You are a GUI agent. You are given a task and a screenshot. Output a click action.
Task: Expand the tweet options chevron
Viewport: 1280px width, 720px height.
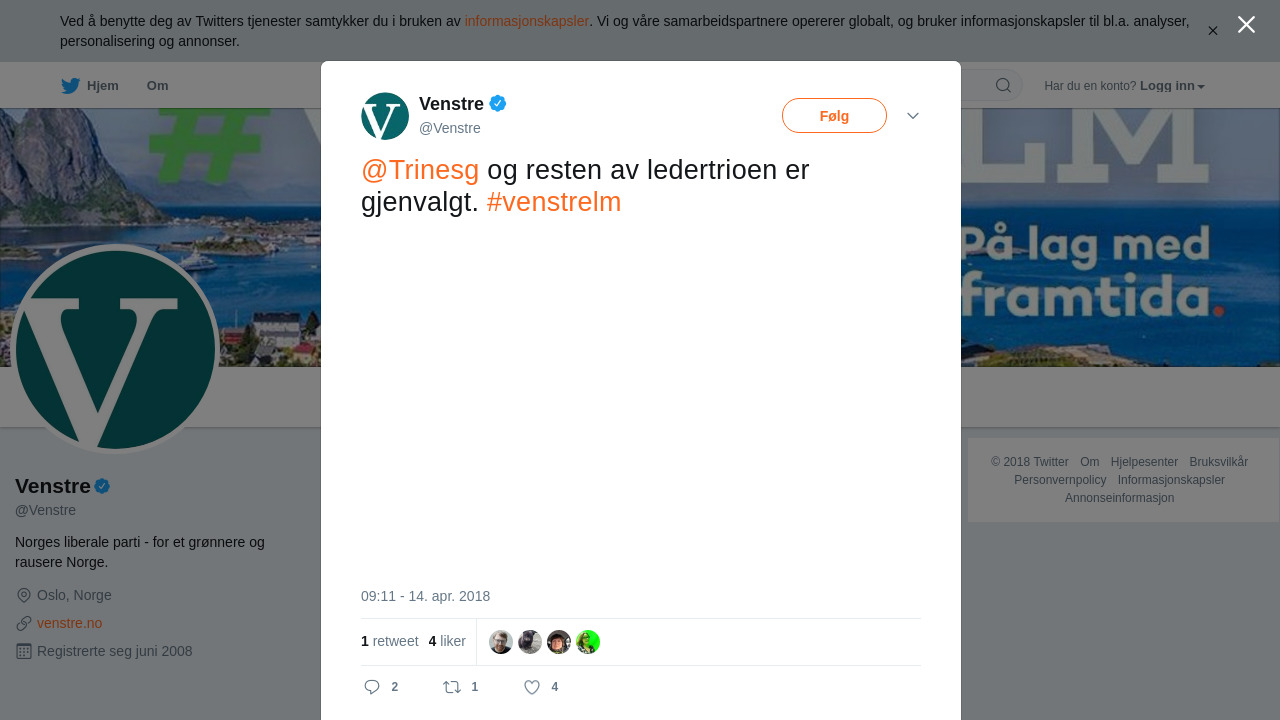(x=913, y=116)
